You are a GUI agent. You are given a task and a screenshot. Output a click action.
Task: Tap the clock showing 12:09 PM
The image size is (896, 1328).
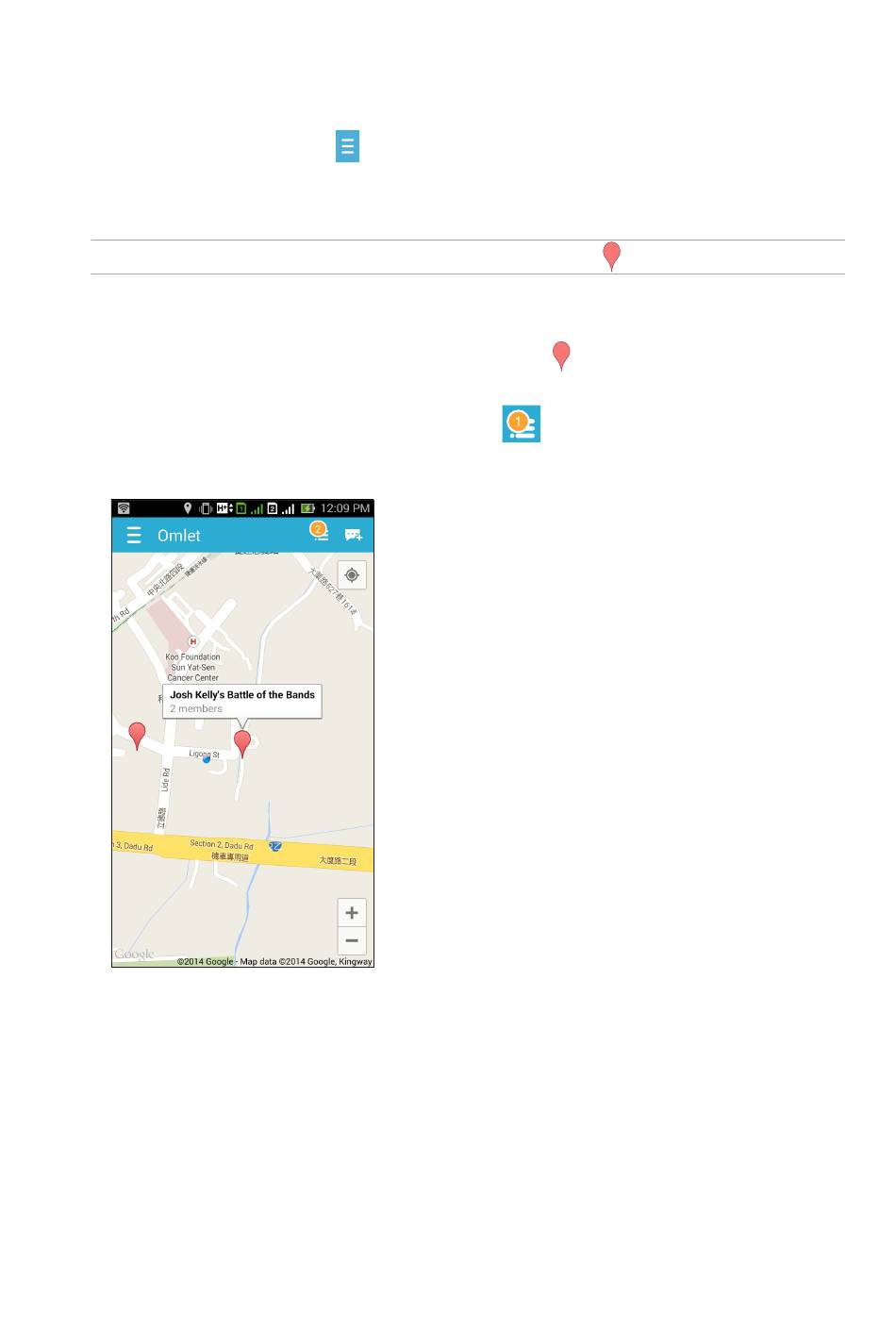click(x=345, y=508)
